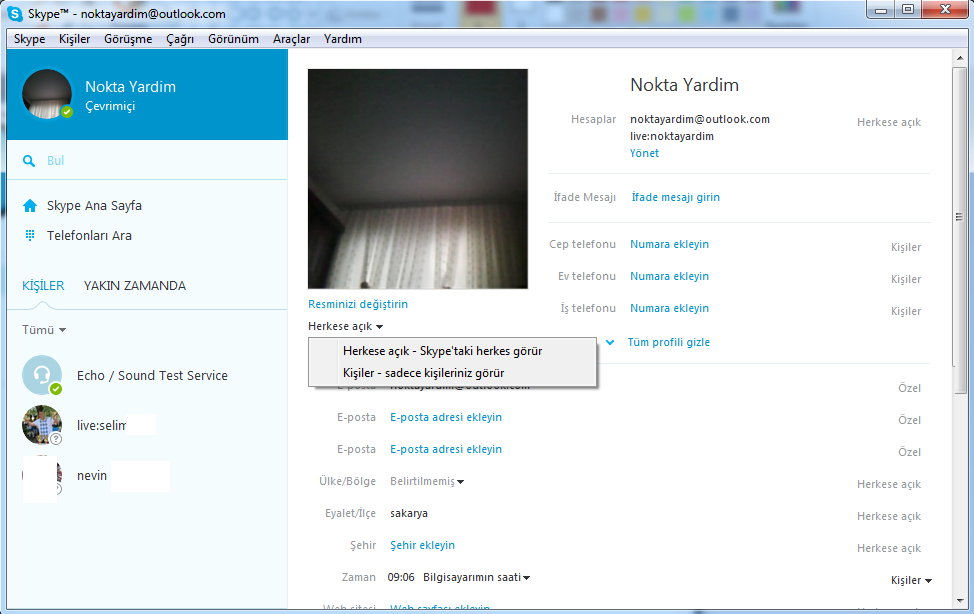The height and width of the screenshot is (614, 974).
Task: Click the 09:06 time value
Action: 401,577
